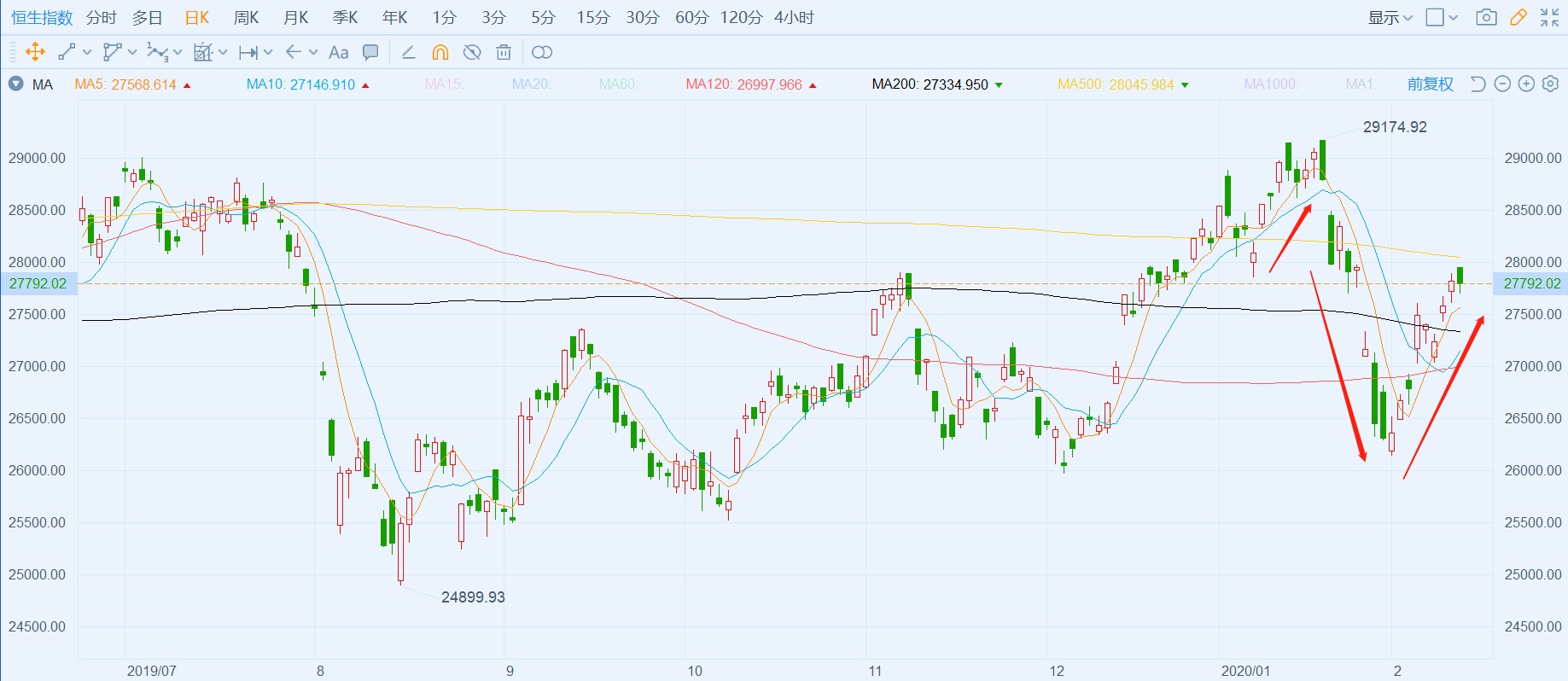Select the move/pan cross-arrow tool
Screen dimensions: 1568x681
(35, 52)
